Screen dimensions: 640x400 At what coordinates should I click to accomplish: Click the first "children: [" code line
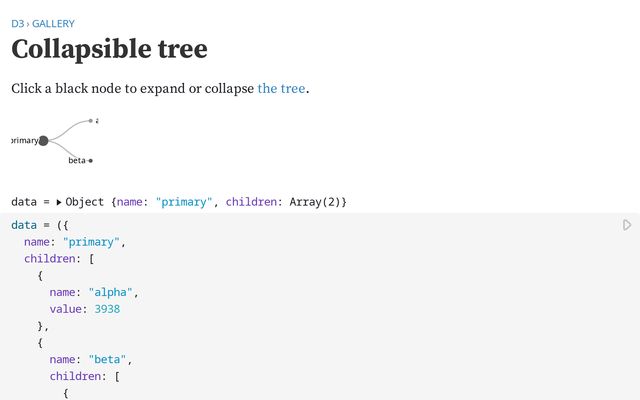tap(59, 259)
